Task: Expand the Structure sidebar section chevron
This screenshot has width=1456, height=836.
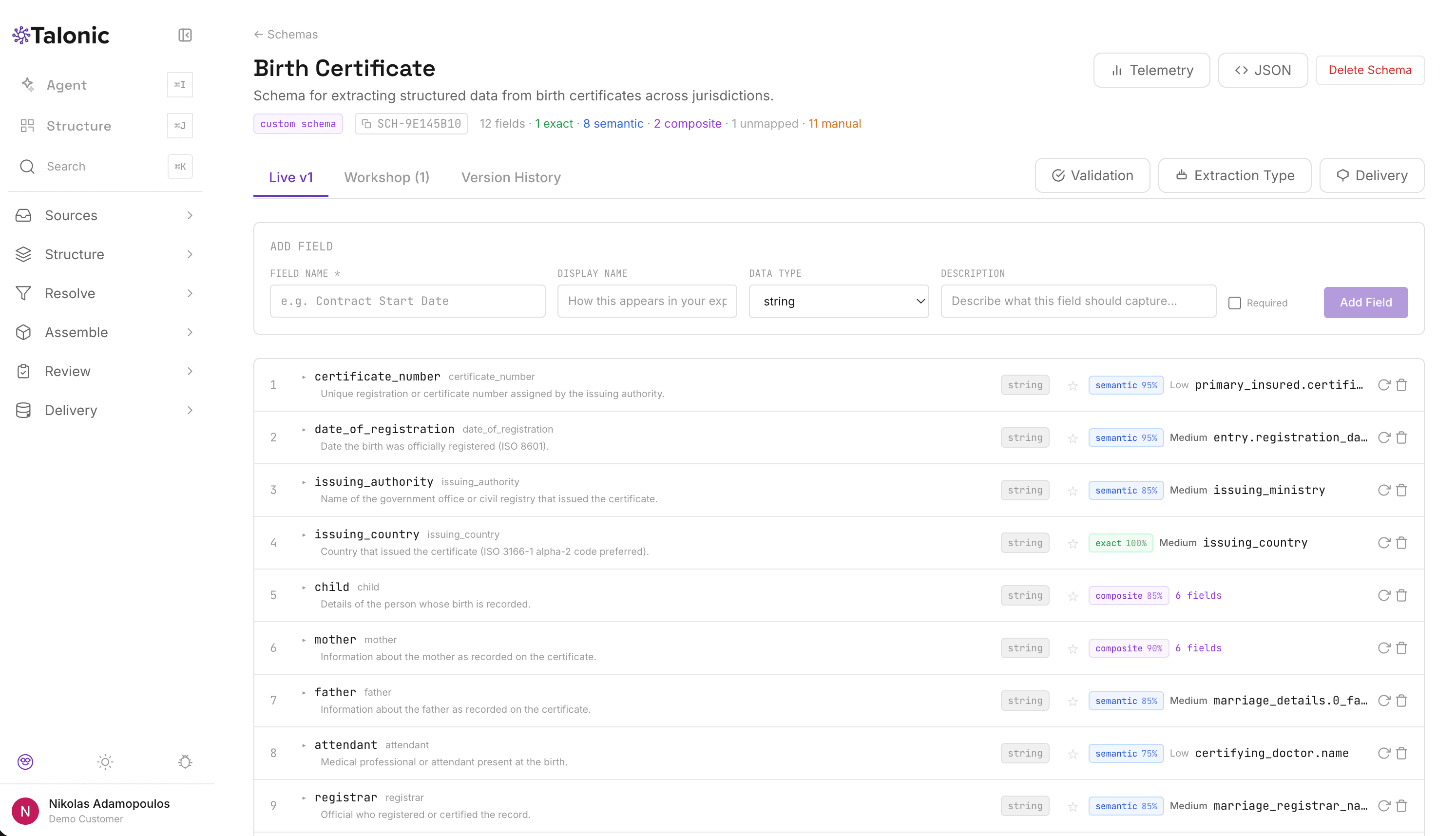Action: click(x=190, y=254)
